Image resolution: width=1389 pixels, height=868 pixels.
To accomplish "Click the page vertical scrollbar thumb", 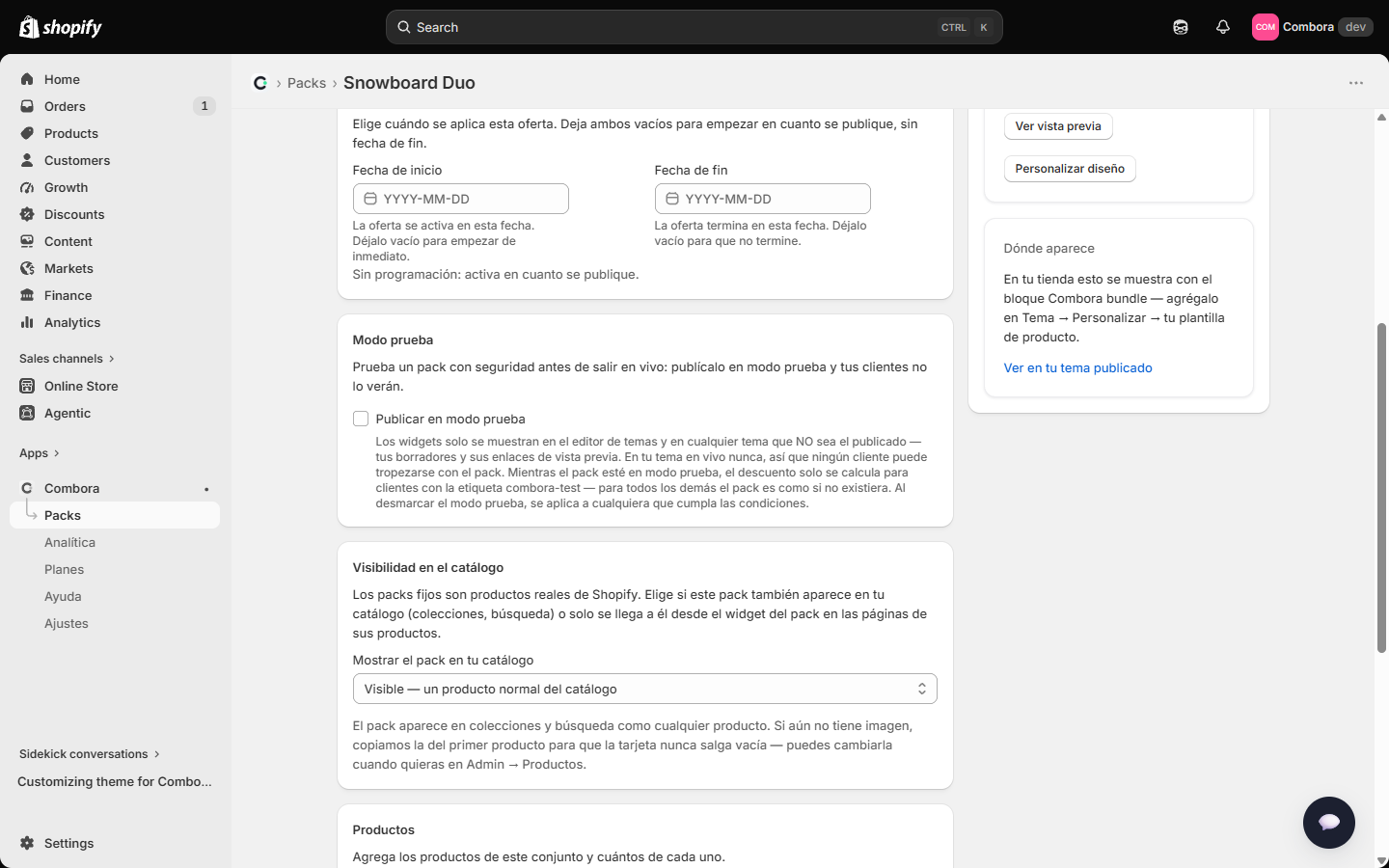I will tap(1381, 488).
